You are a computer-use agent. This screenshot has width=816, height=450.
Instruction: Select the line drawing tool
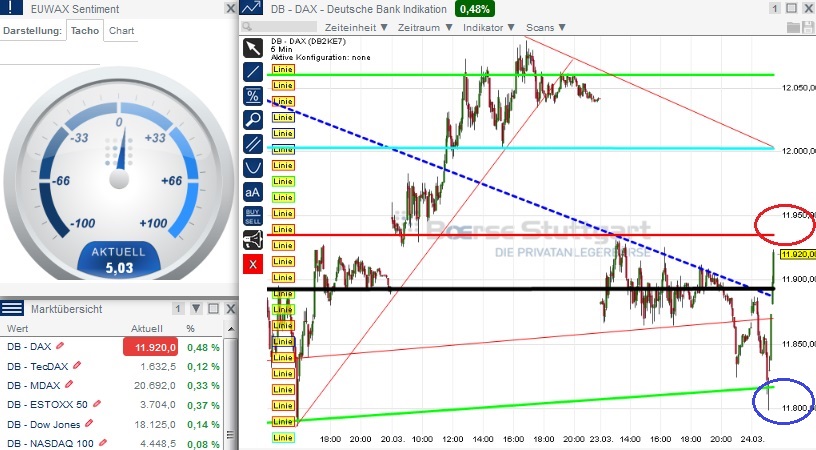pos(253,72)
